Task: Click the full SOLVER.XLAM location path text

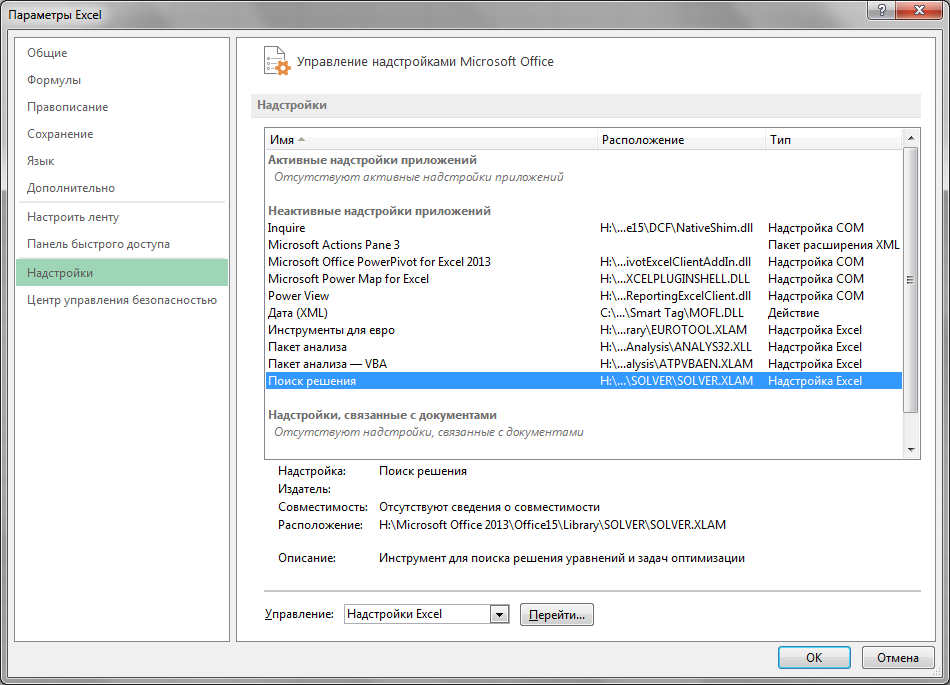Action: click(552, 525)
